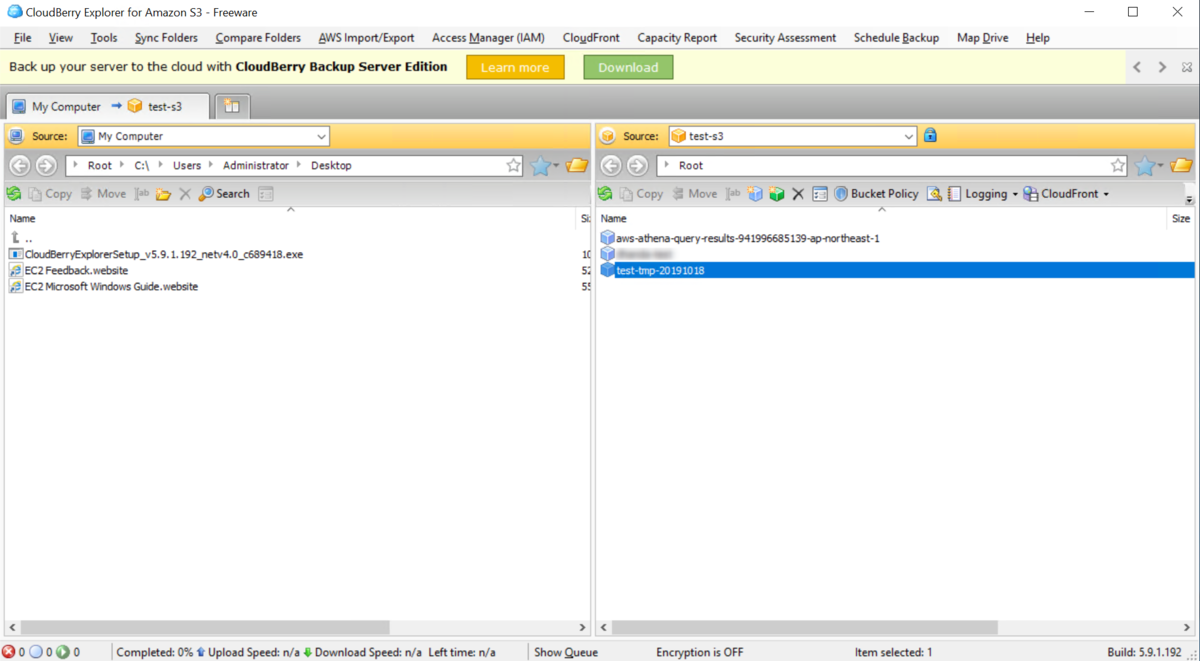Open the Schedule Backup menu
This screenshot has width=1200, height=661.
tap(896, 37)
